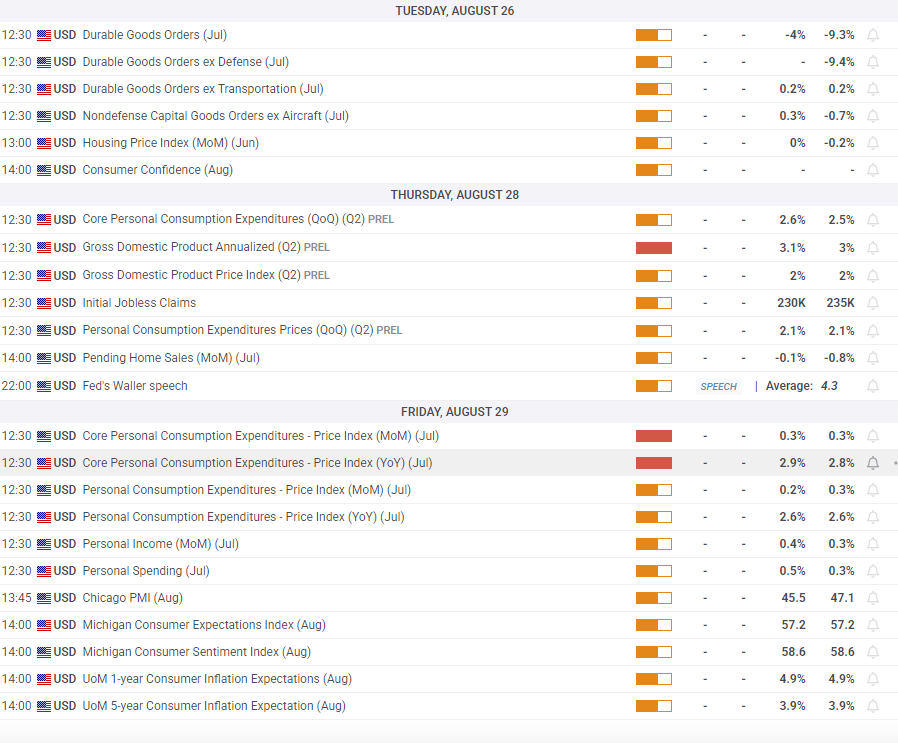
Task: Click the 230K consensus value for Jobless Claims
Action: 791,303
